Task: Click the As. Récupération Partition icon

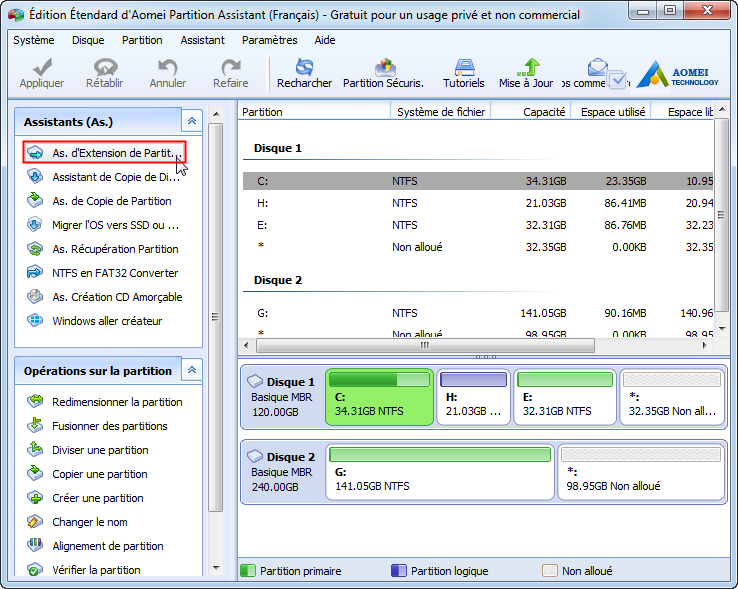Action: pyautogui.click(x=35, y=249)
